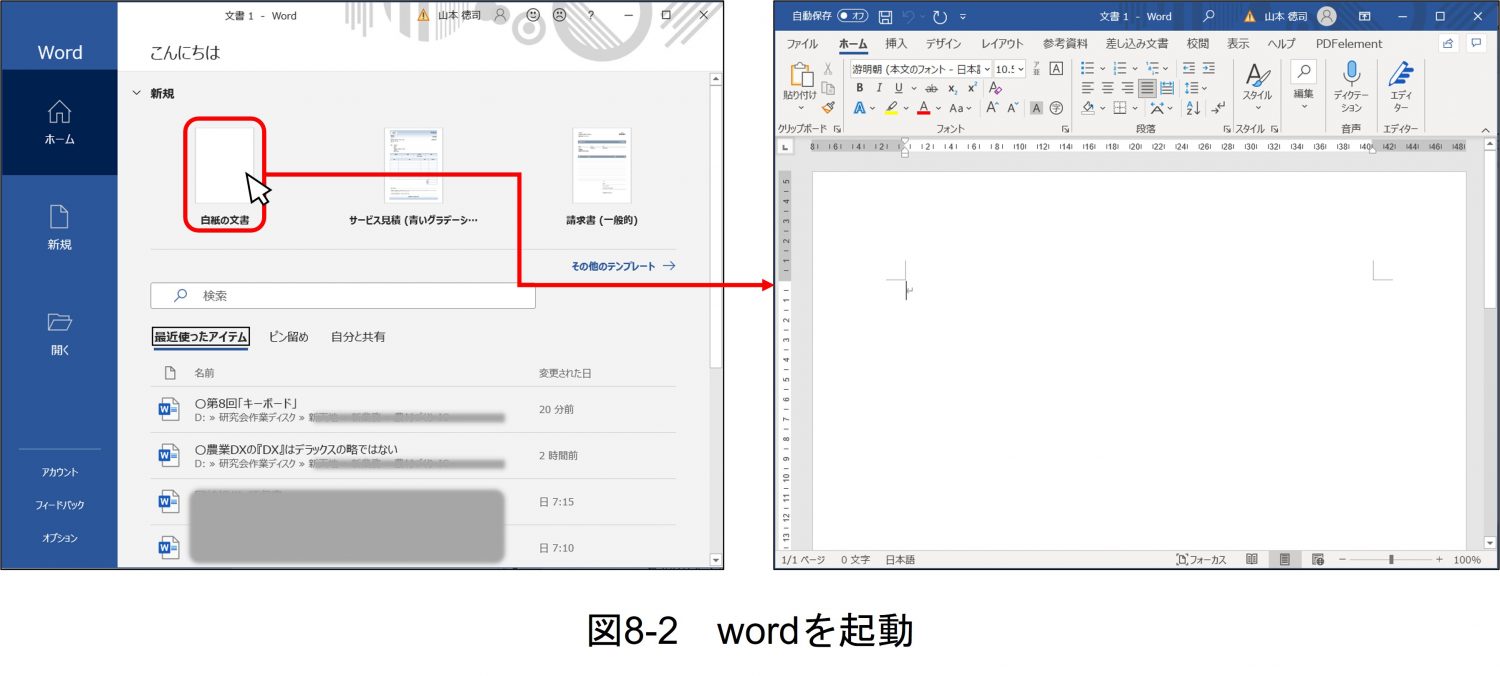Open the Borders dropdown arrow

(x=1134, y=108)
